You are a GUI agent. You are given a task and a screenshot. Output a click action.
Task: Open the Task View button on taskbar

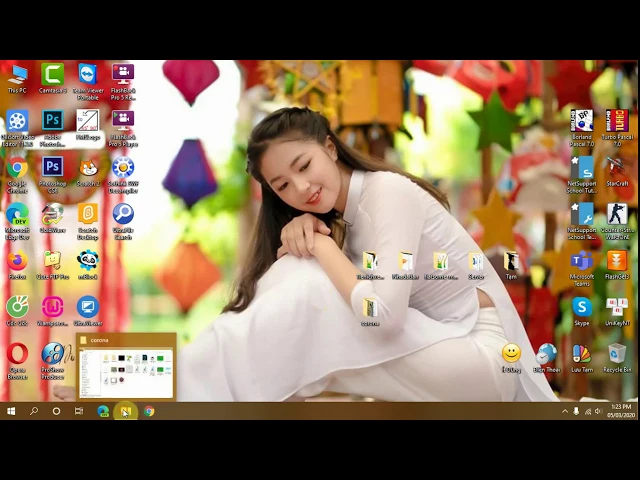pyautogui.click(x=79, y=411)
